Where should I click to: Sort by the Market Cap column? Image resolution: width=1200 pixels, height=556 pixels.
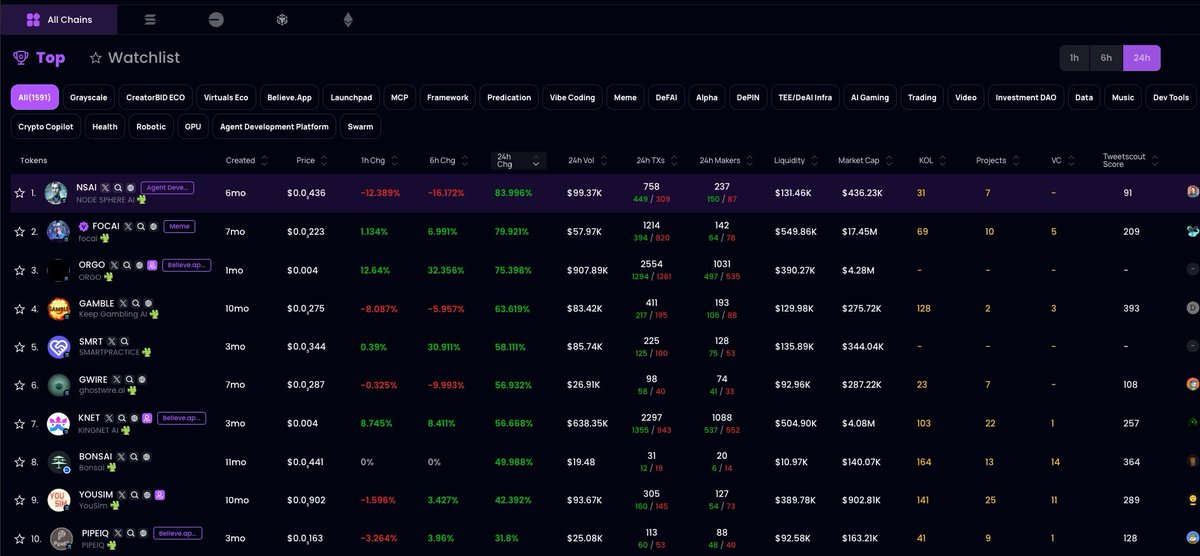[867, 160]
